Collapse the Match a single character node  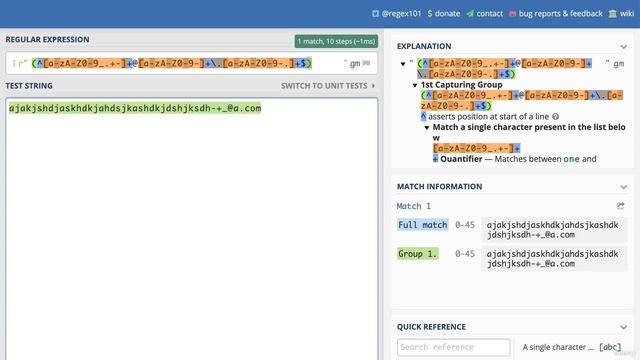click(427, 127)
